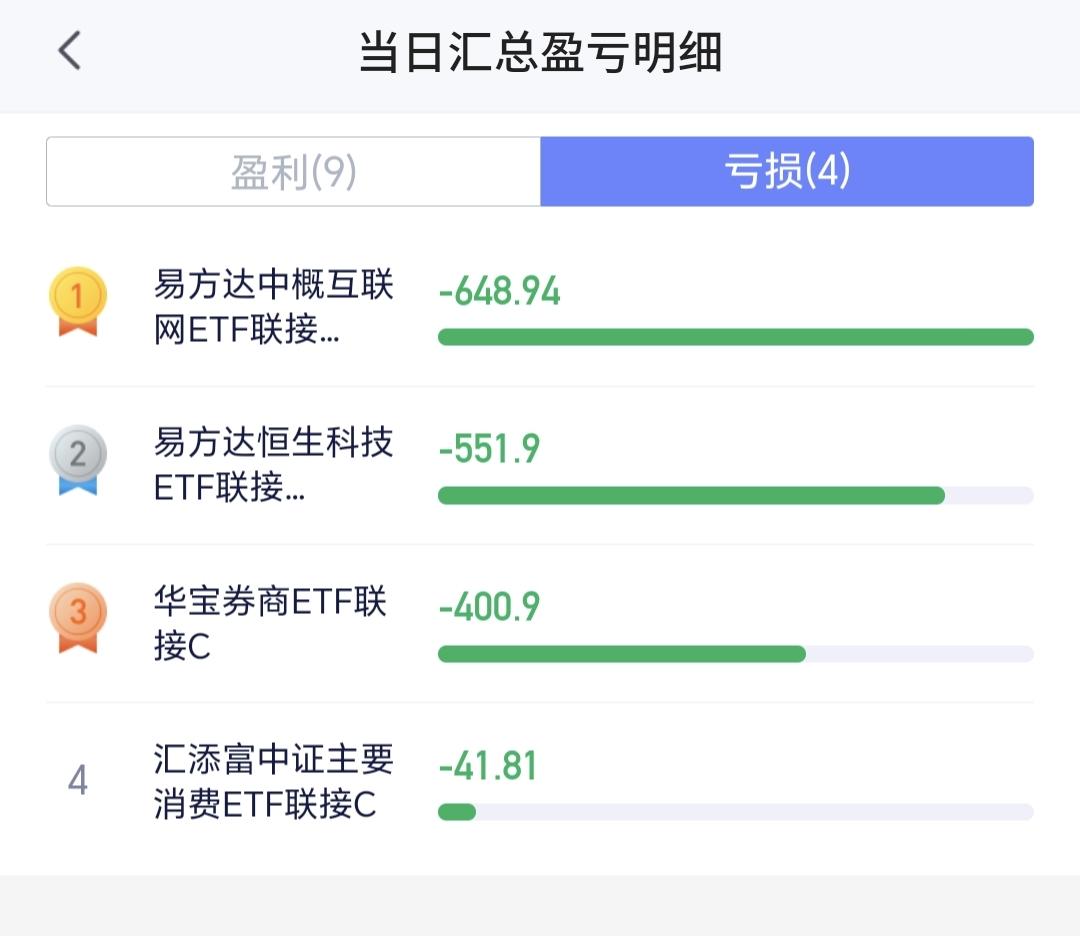Click the -400.9 loss amount
This screenshot has height=936, width=1080.
(x=490, y=607)
